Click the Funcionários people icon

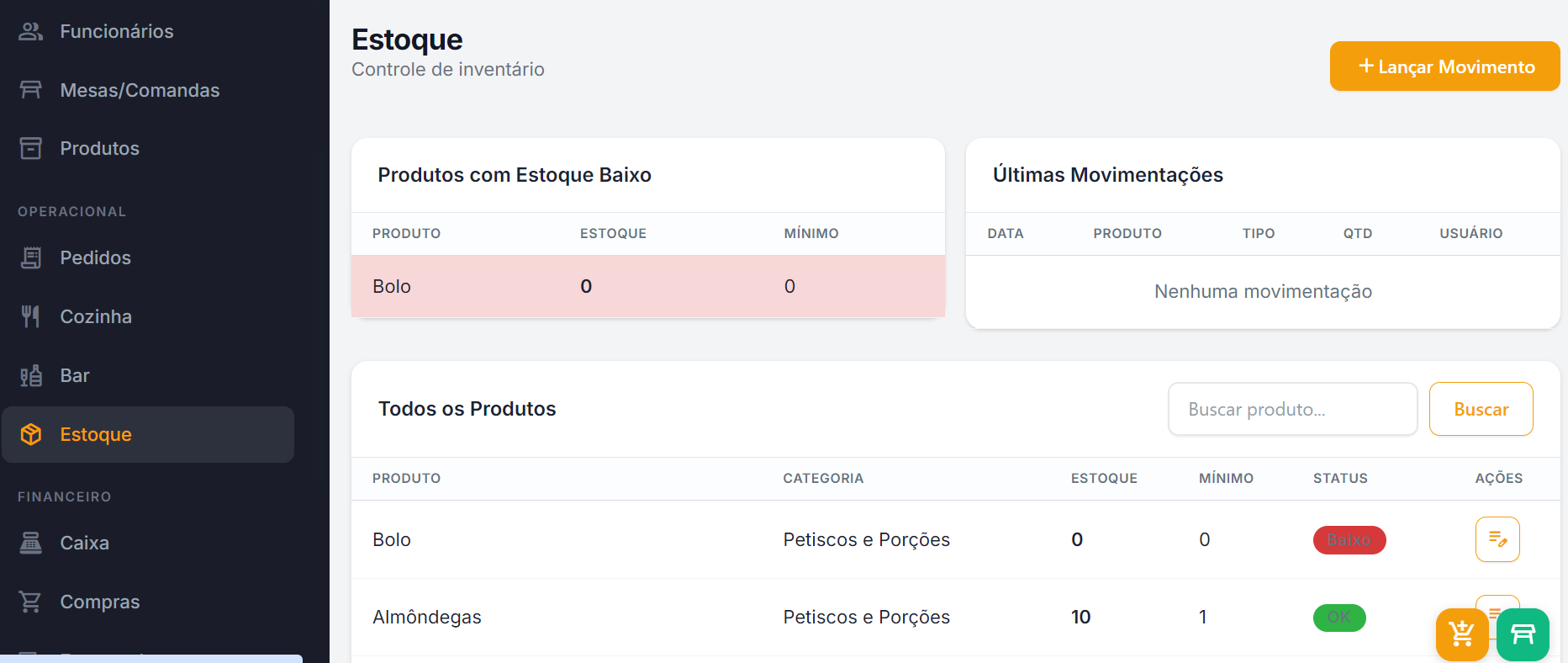click(31, 31)
